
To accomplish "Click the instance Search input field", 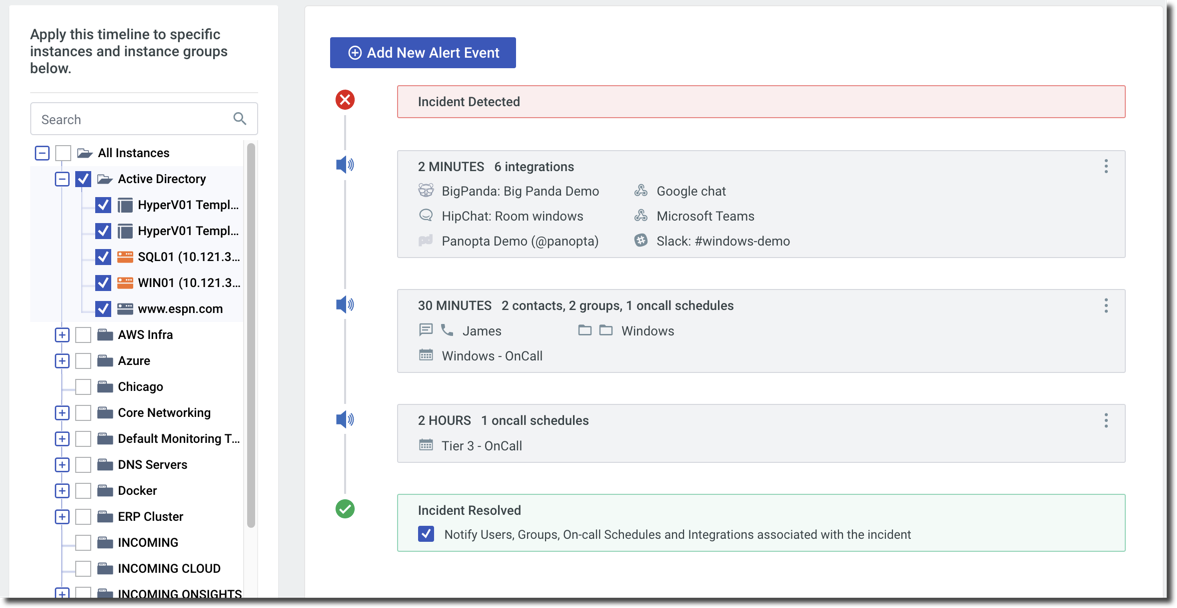I will pyautogui.click(x=130, y=119).
